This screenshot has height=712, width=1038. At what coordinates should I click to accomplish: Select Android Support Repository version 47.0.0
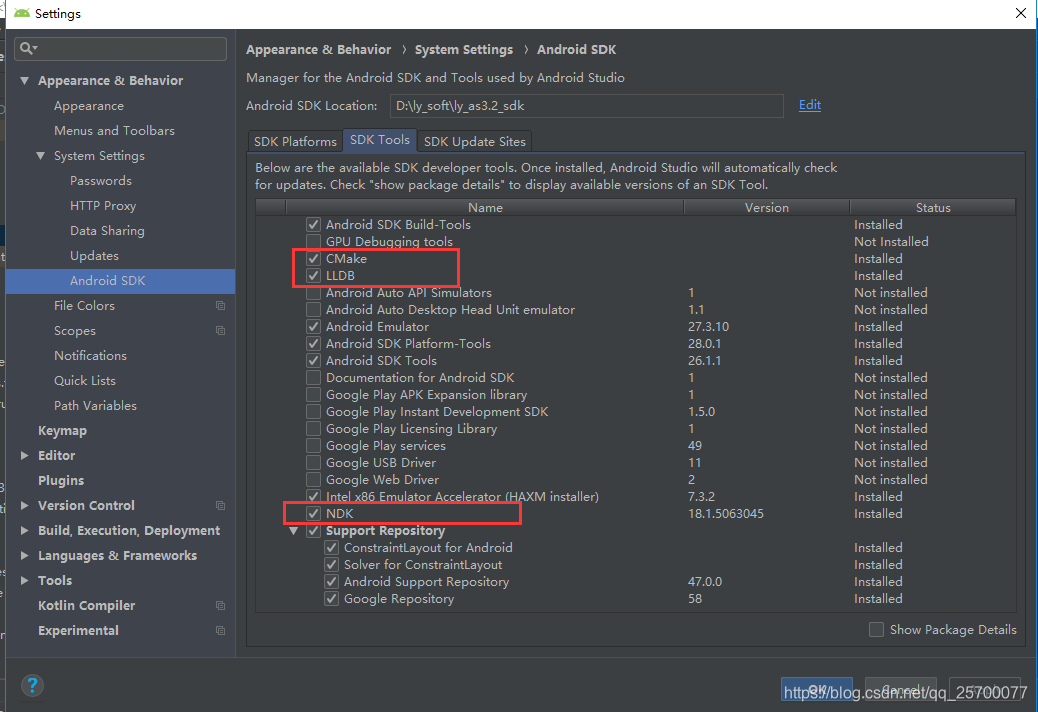[704, 582]
